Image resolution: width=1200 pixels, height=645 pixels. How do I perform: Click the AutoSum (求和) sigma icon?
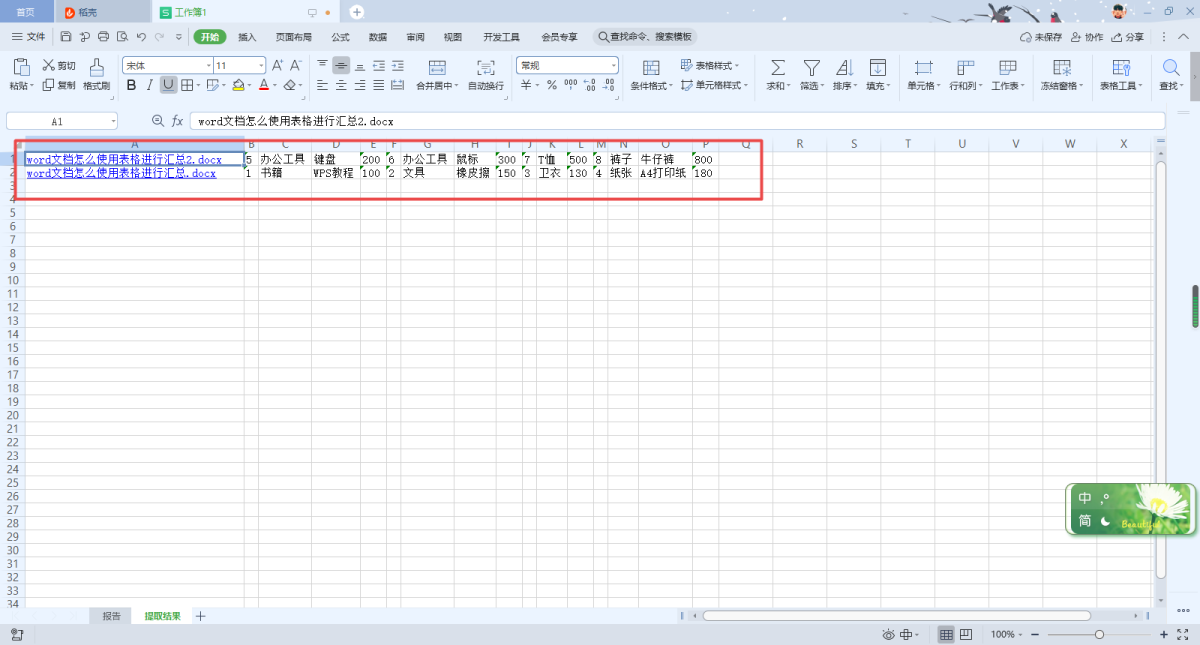click(777, 68)
